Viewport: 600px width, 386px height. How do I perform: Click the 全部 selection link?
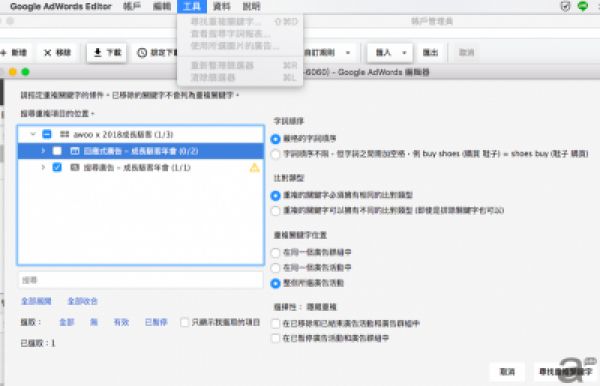(67, 322)
